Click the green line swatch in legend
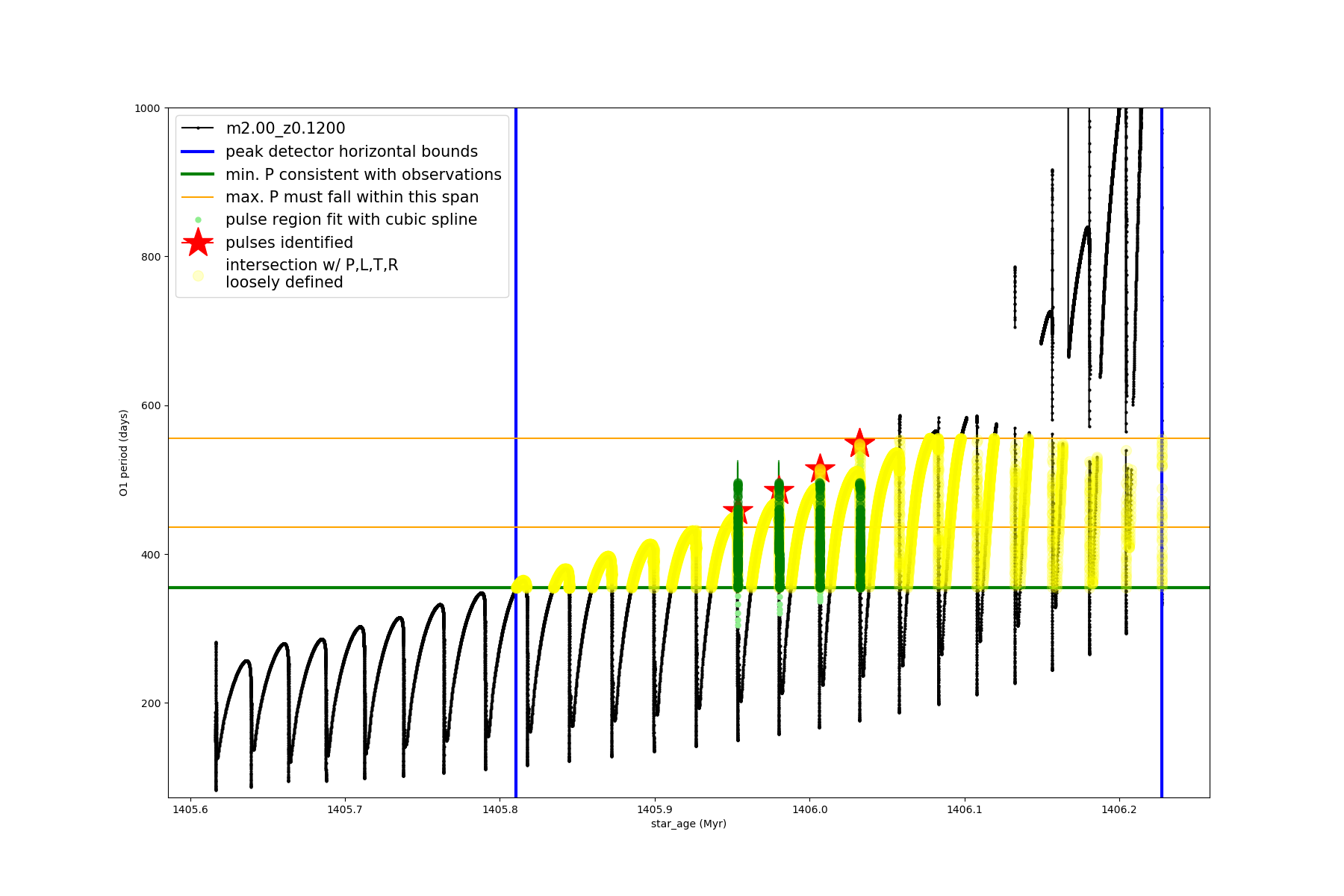 point(198,175)
